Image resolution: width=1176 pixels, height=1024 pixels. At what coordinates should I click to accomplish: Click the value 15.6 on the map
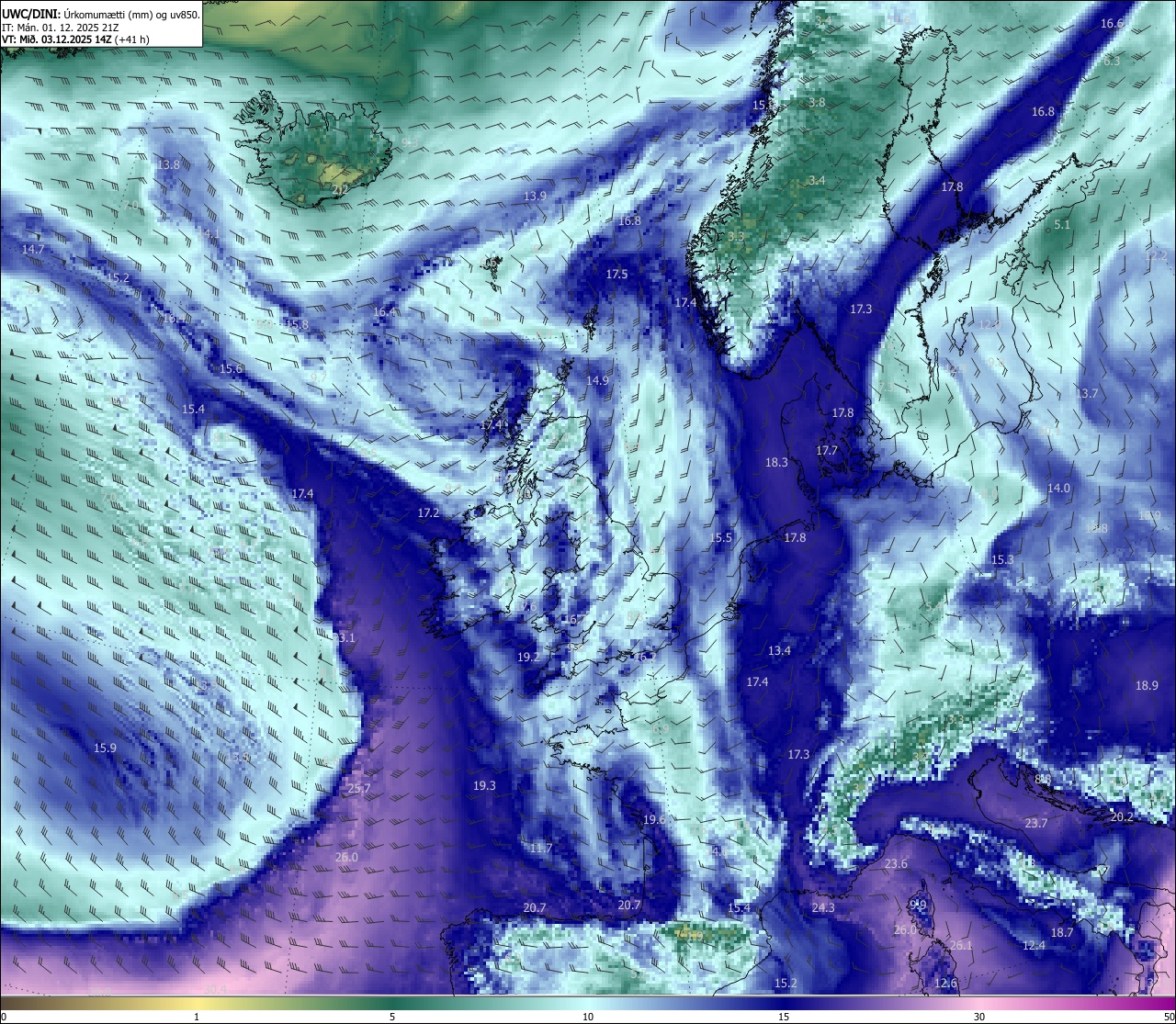tap(231, 368)
